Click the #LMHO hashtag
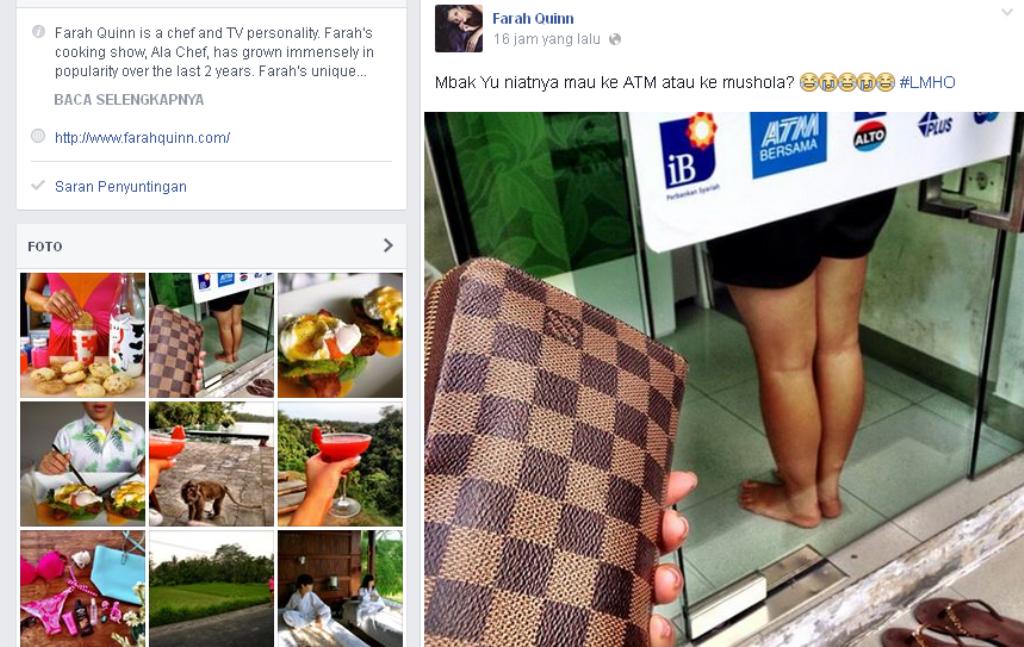This screenshot has height=647, width=1024. (x=927, y=82)
